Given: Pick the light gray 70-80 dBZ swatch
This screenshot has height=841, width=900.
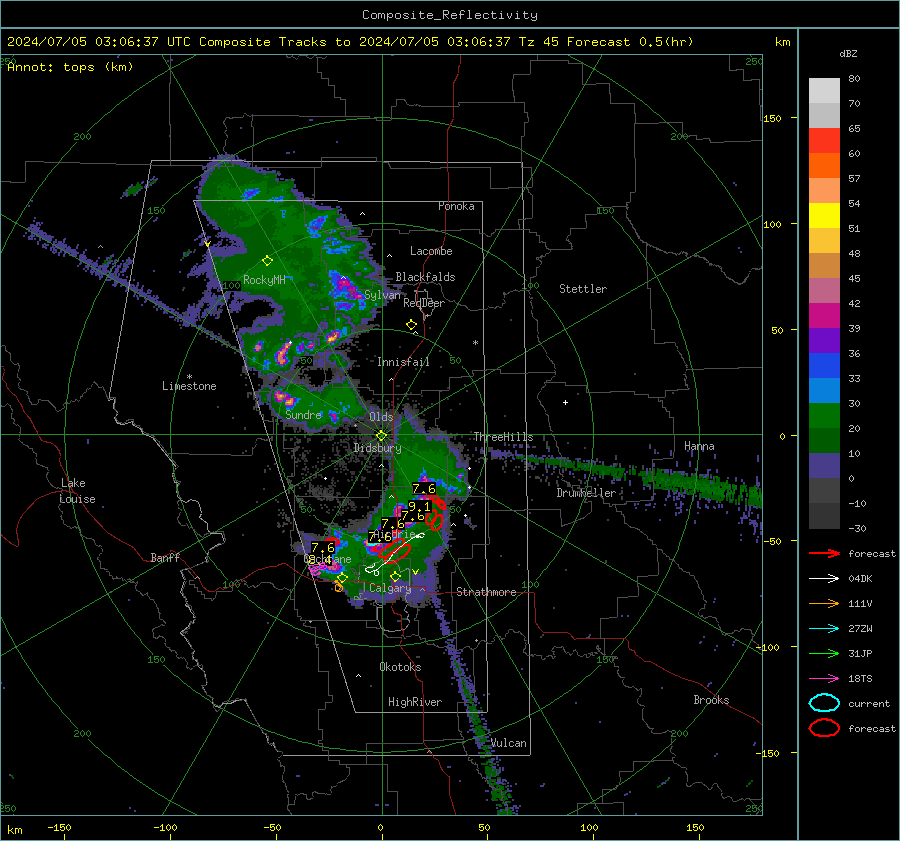Looking at the screenshot, I should pos(824,90).
